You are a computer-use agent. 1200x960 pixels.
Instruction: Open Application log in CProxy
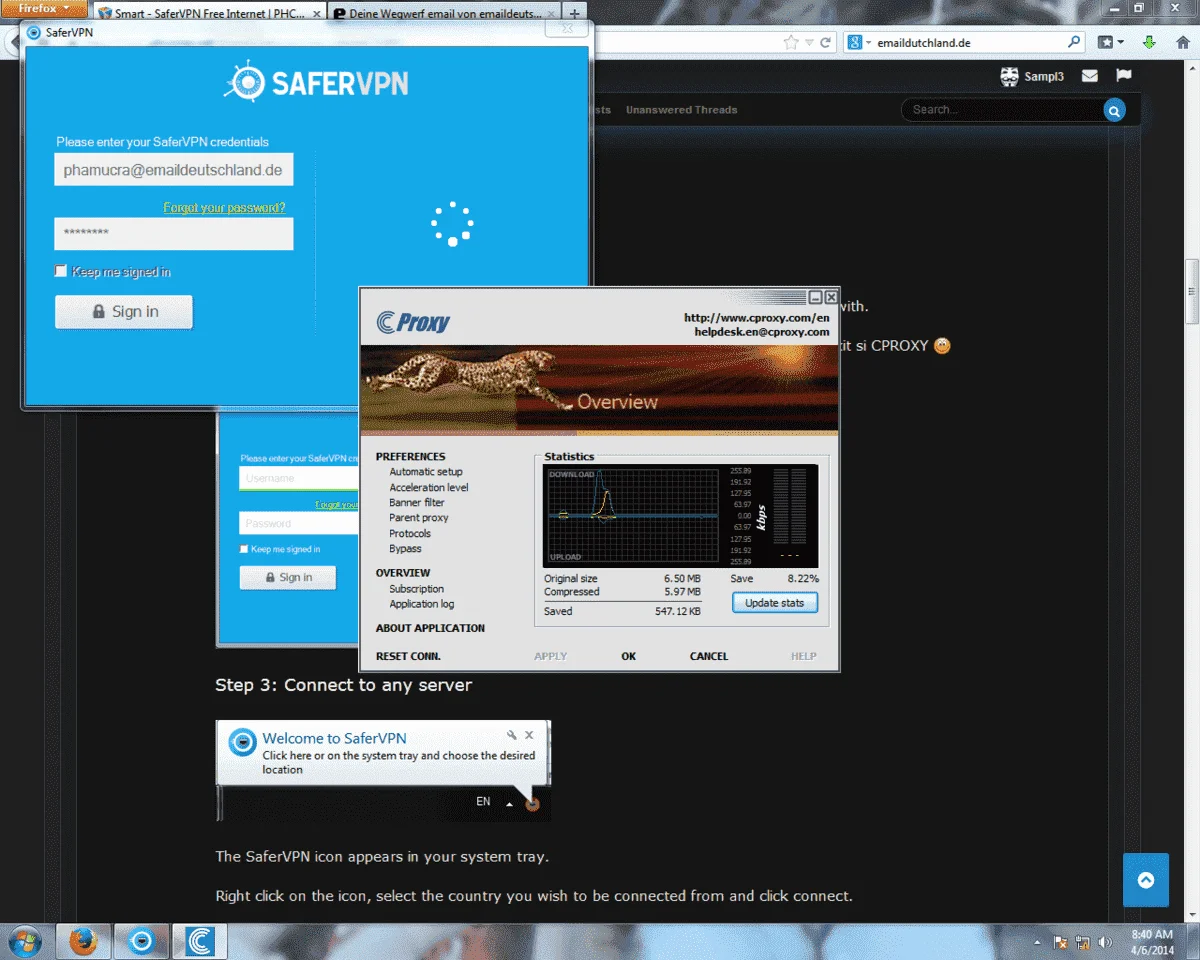click(421, 604)
